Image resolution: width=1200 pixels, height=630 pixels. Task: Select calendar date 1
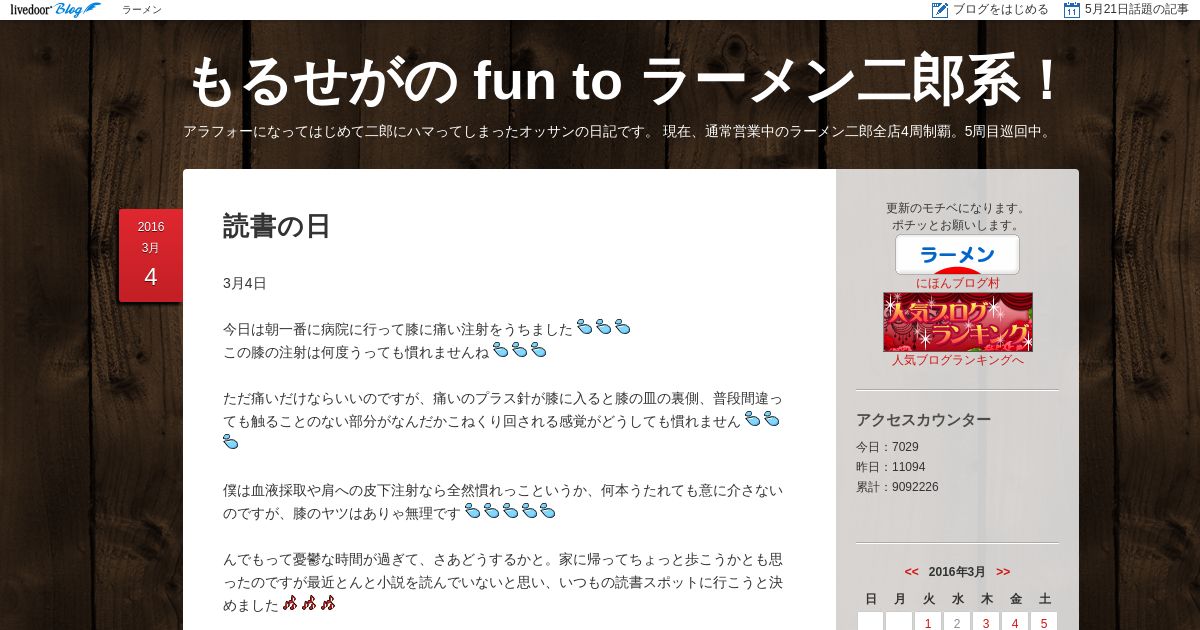click(928, 622)
